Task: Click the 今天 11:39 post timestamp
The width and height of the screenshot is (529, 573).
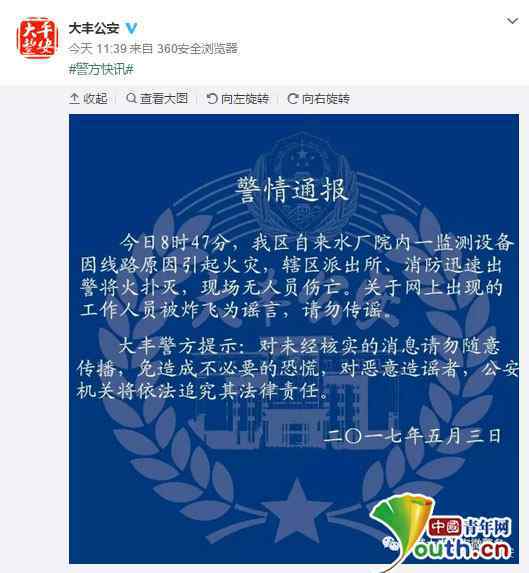Action: tap(98, 48)
